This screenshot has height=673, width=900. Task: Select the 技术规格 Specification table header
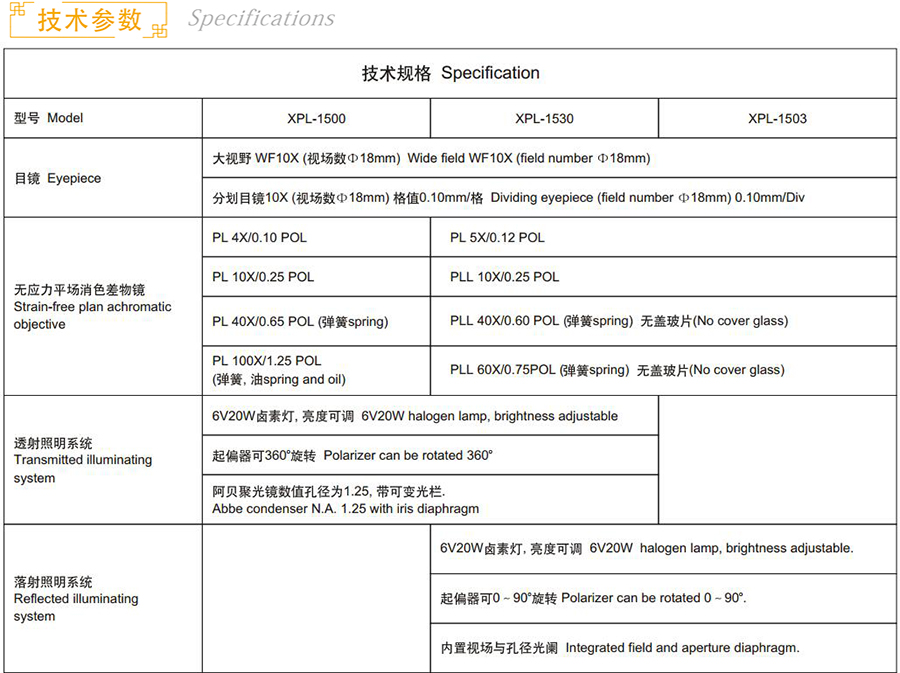(450, 73)
